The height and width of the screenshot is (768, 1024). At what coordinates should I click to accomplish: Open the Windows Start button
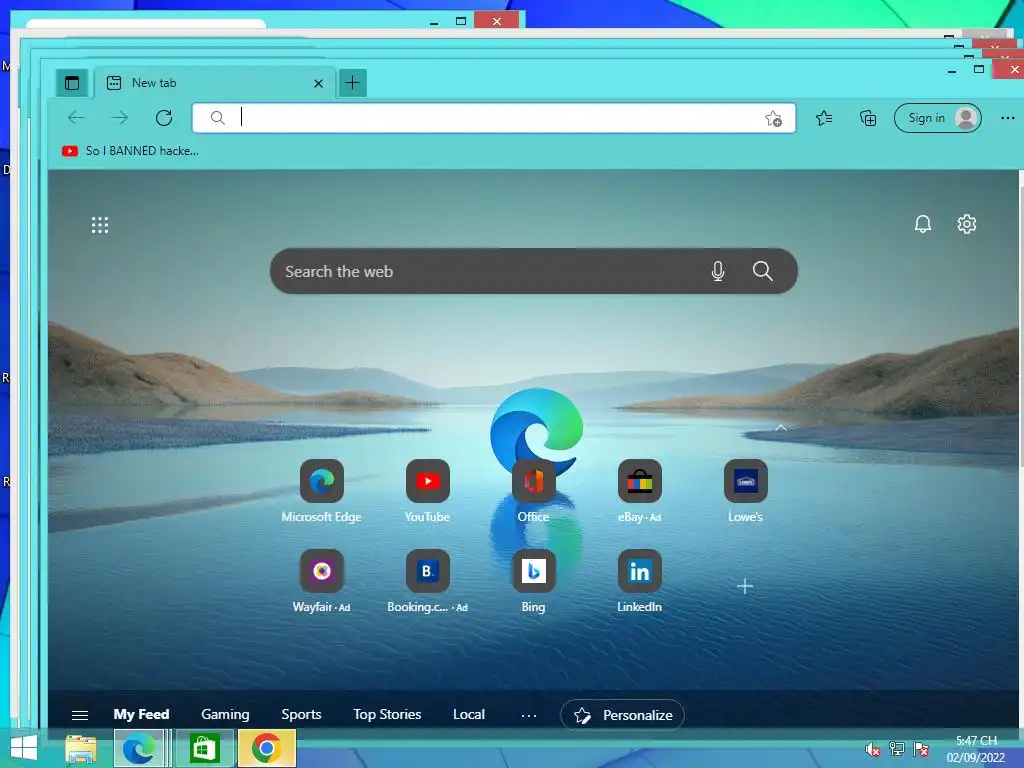(24, 748)
